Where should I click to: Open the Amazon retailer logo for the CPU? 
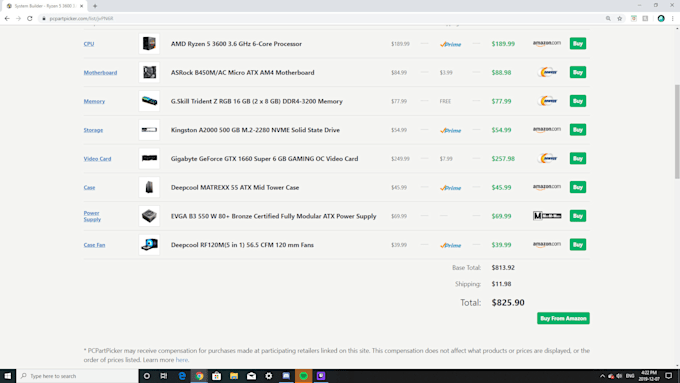tap(546, 43)
